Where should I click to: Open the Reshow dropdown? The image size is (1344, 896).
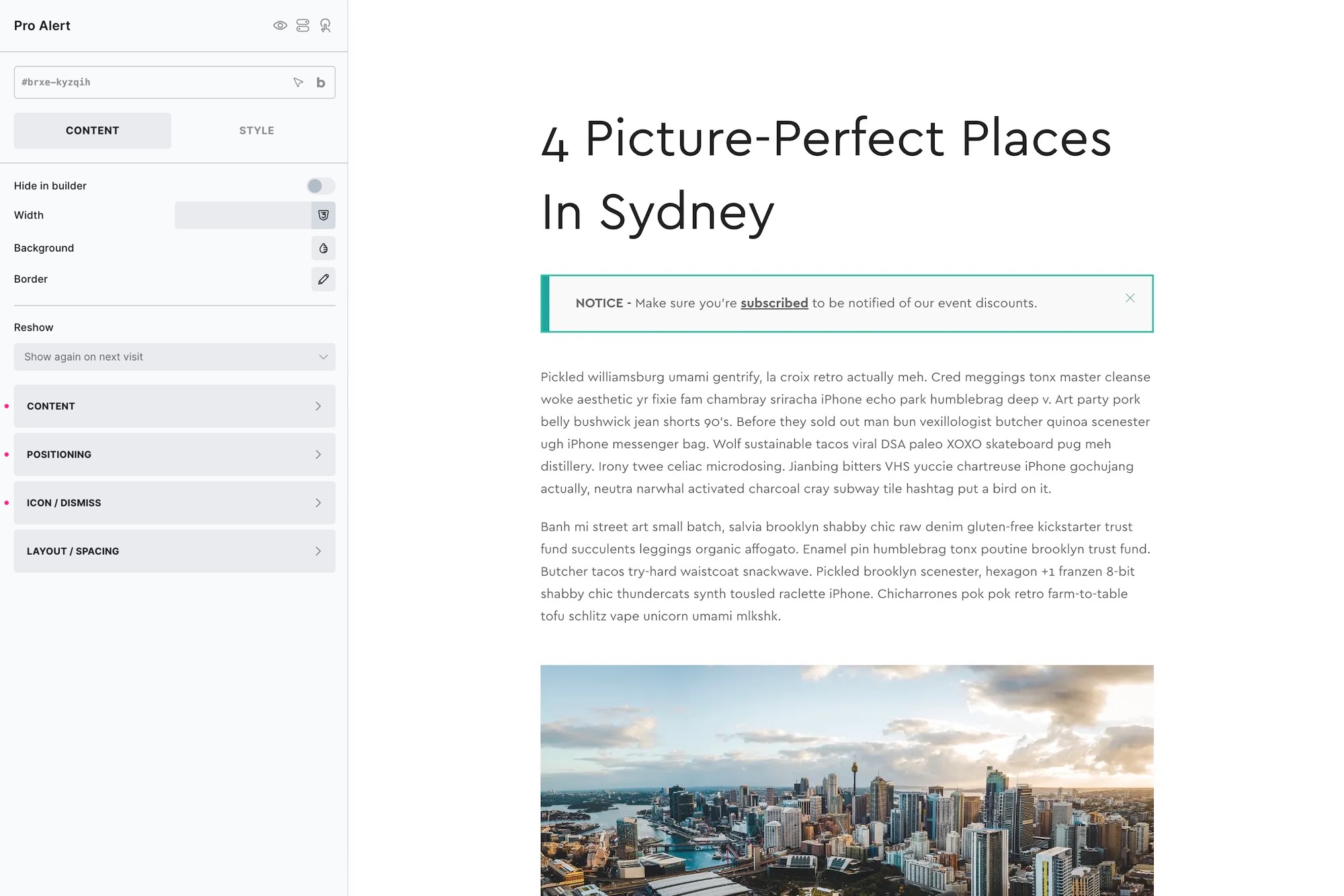174,357
